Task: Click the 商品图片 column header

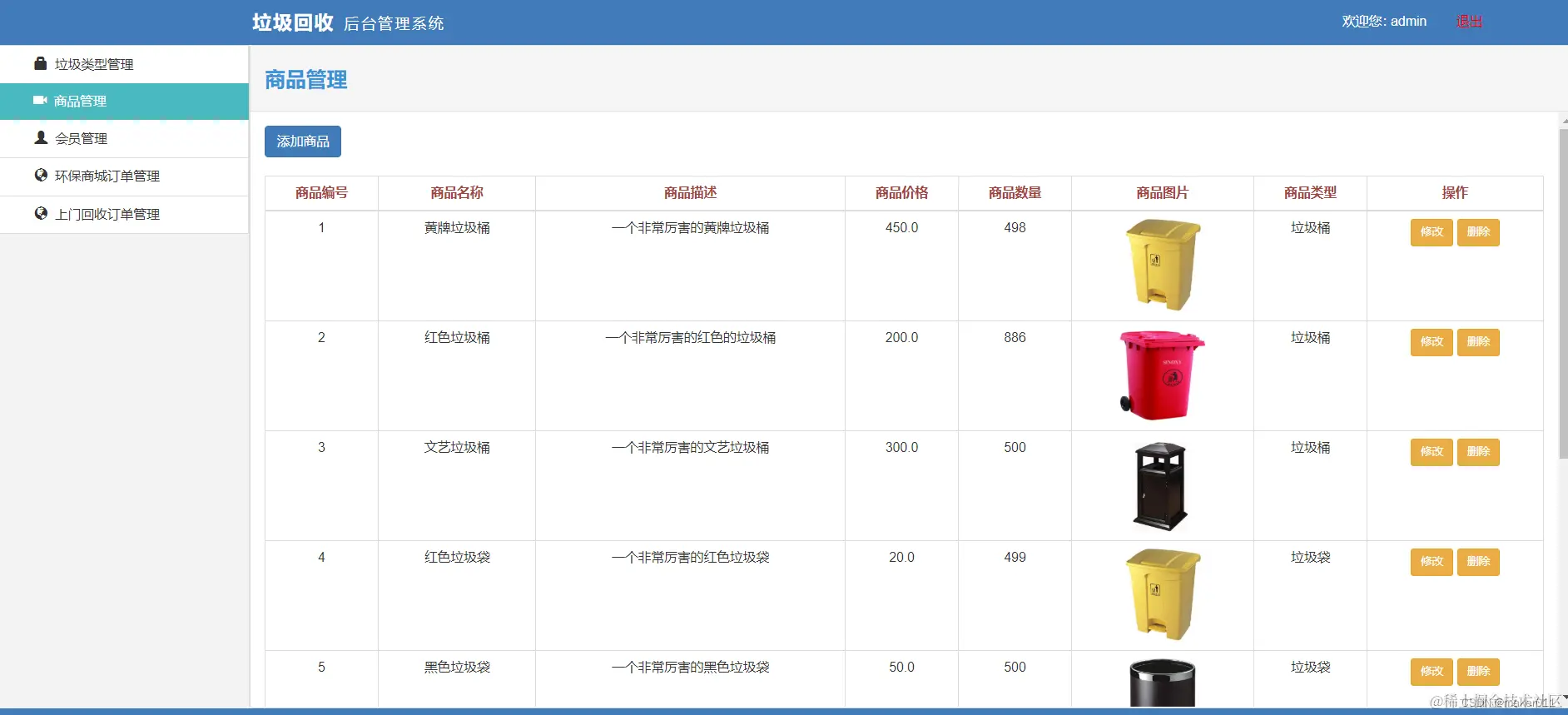Action: (x=1163, y=193)
